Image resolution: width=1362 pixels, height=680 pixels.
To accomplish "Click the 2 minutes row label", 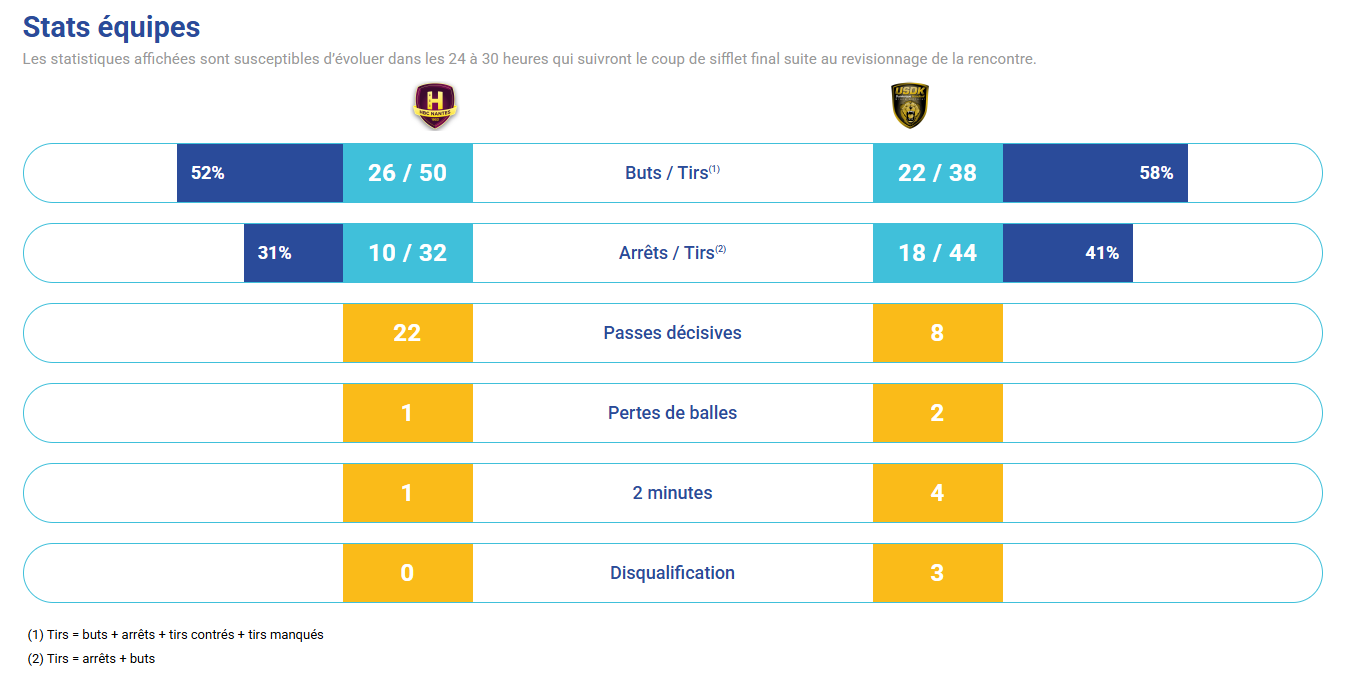I will point(672,493).
